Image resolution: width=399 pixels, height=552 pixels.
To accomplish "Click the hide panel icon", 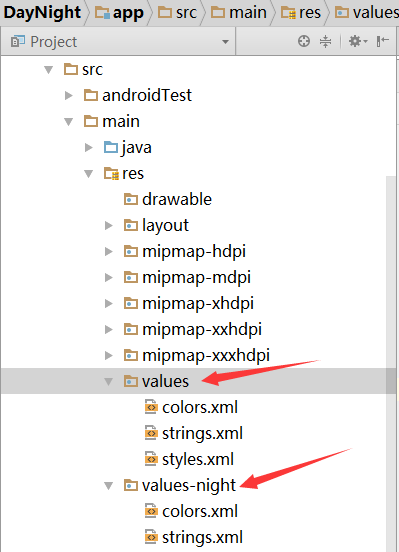I will (x=382, y=42).
